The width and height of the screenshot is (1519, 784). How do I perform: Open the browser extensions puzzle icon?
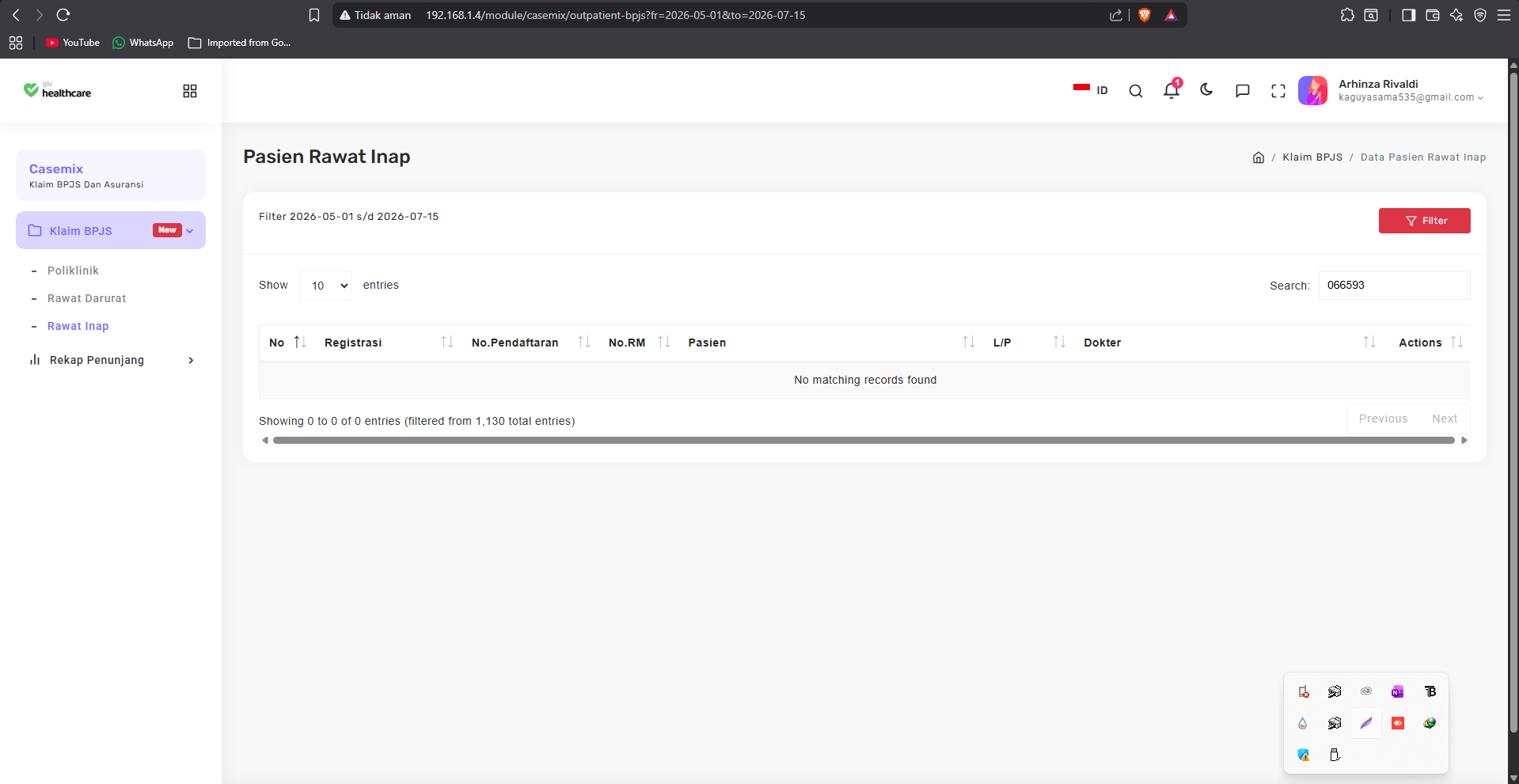[x=1347, y=15]
